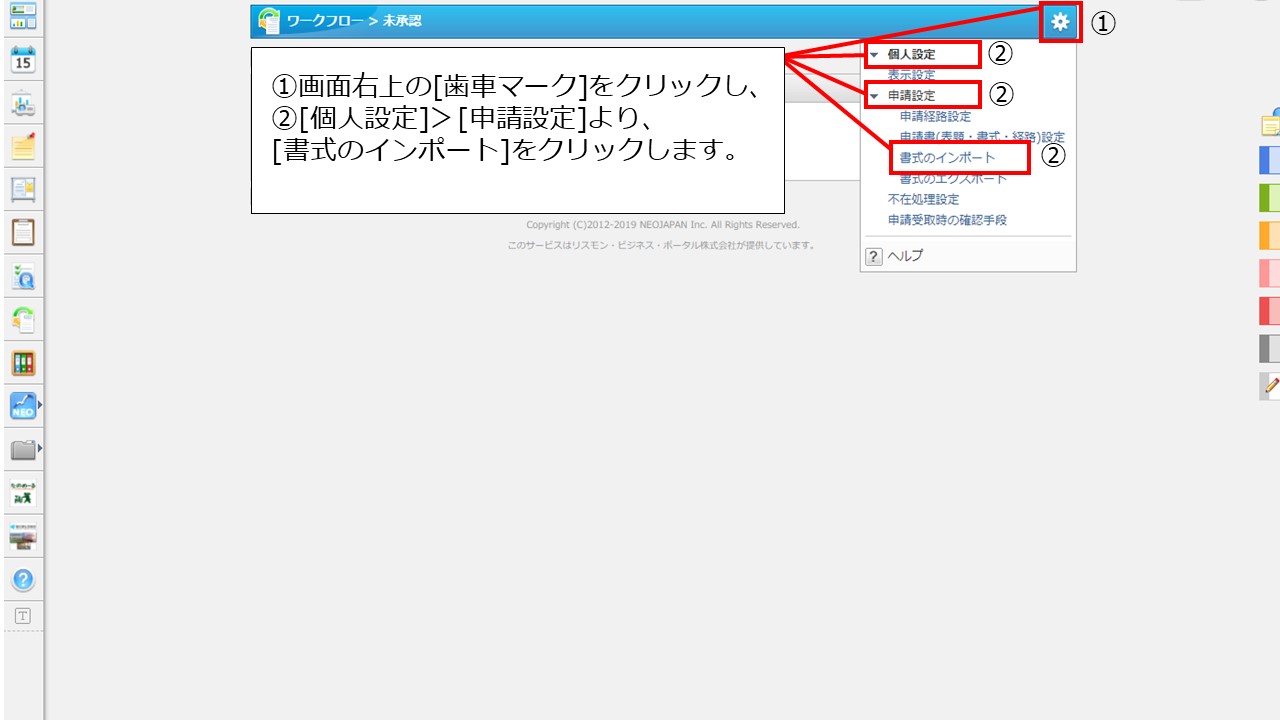Click the presentation chart icon in sidebar
The image size is (1280, 720).
coord(22,104)
